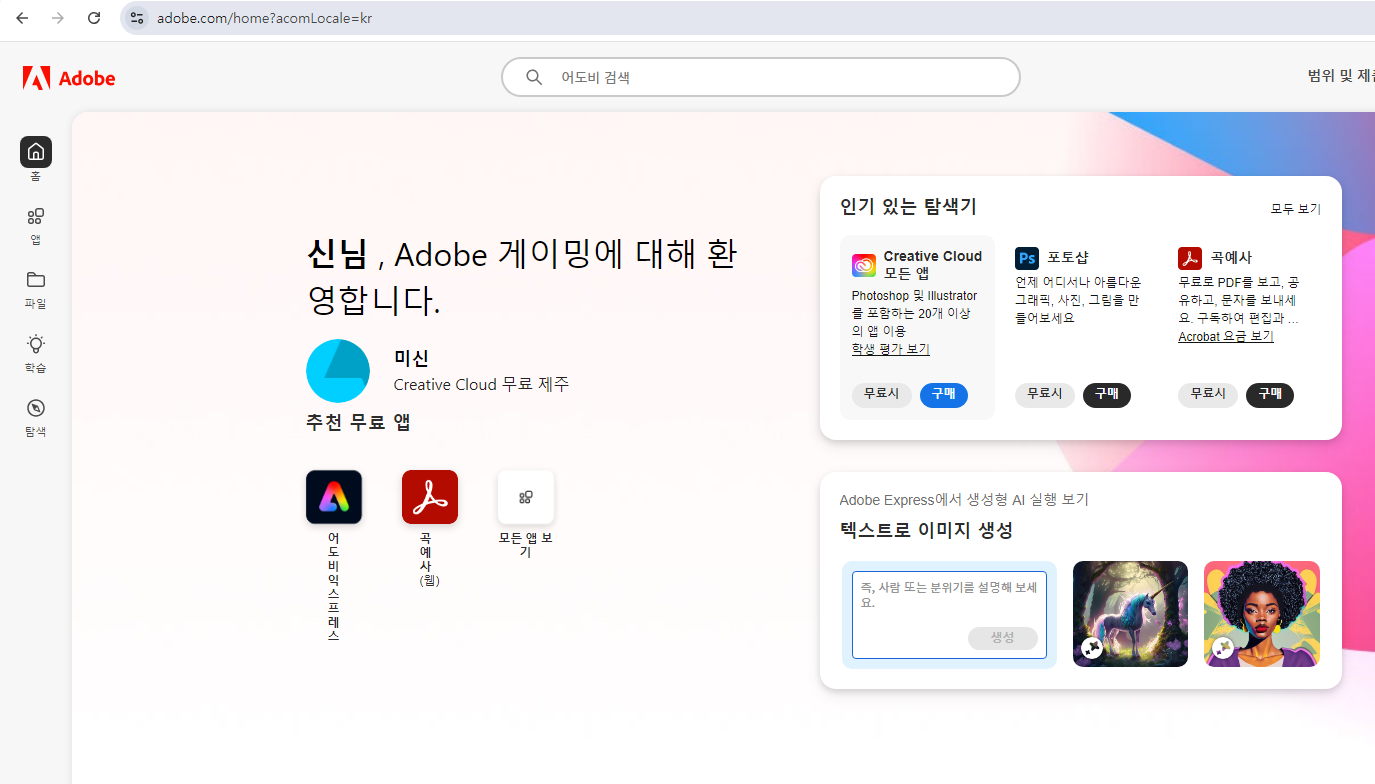Click the address bar URL

[264, 18]
